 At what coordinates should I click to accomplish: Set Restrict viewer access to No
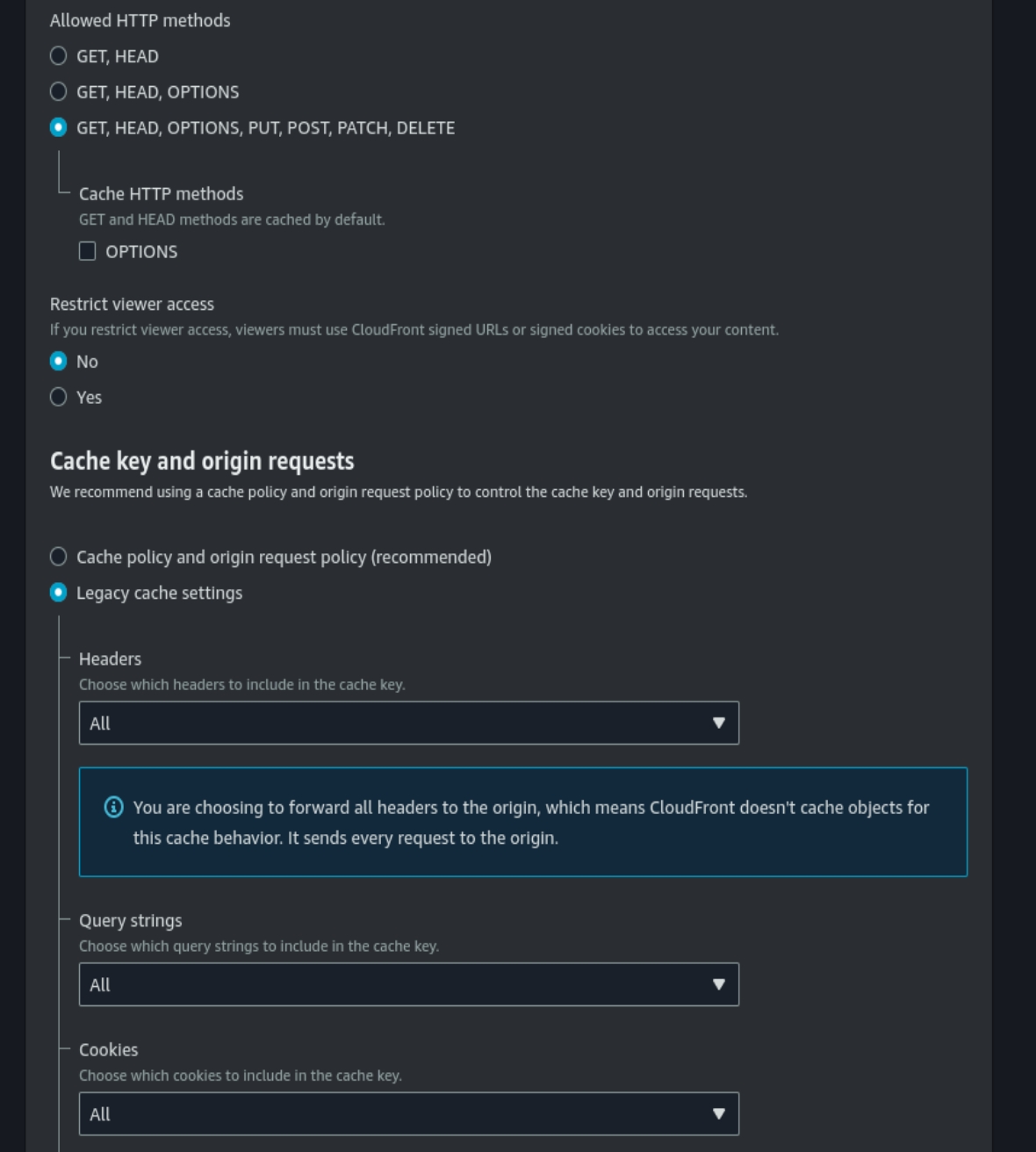point(59,362)
